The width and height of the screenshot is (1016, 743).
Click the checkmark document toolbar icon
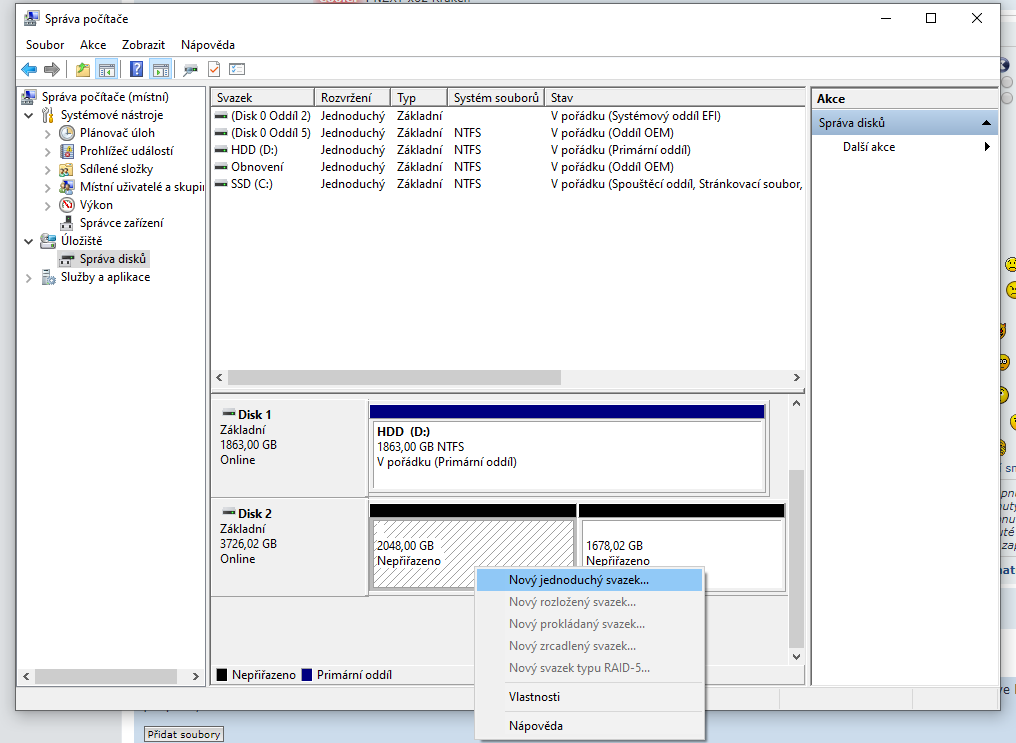tap(213, 69)
